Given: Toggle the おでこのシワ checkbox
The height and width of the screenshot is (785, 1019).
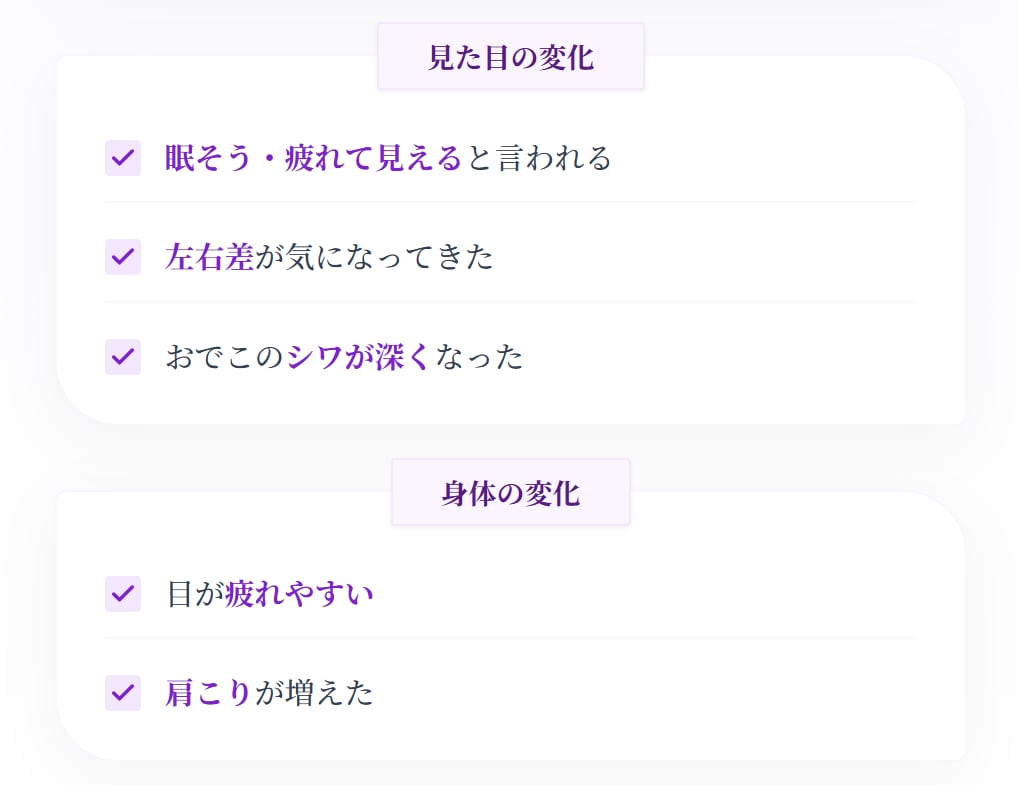Looking at the screenshot, I should point(122,356).
